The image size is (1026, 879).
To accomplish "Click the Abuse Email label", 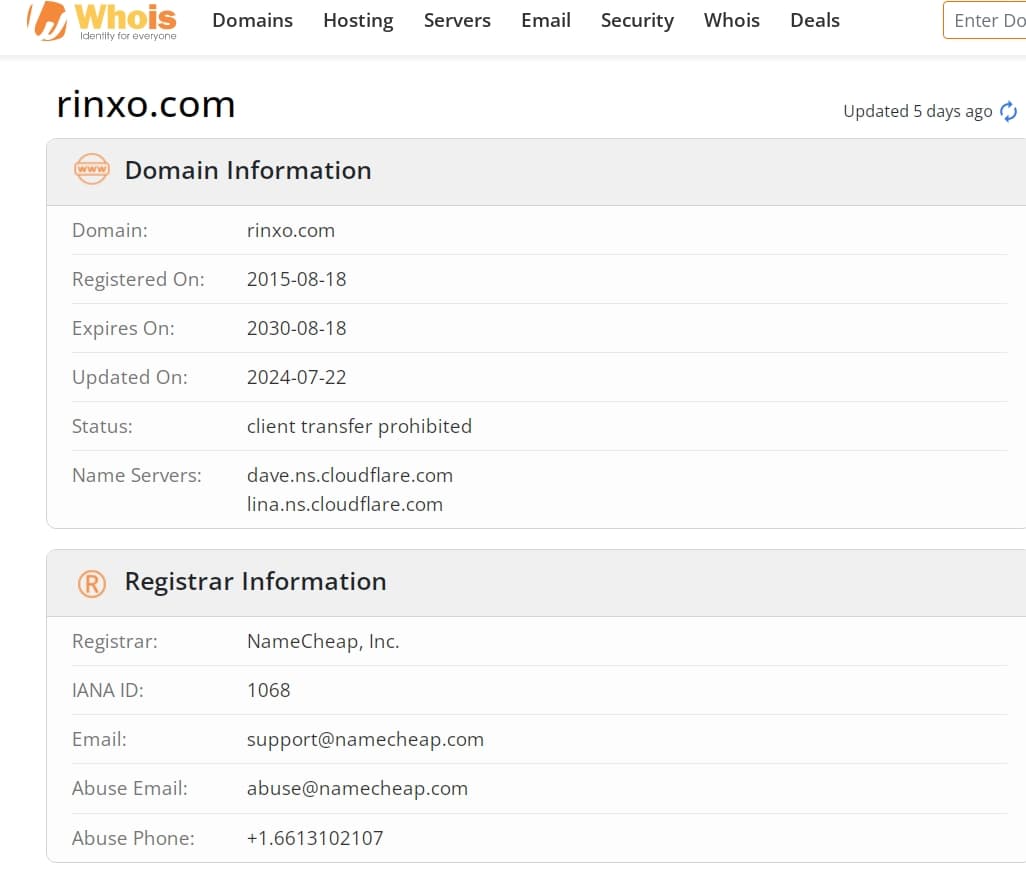I will click(130, 789).
